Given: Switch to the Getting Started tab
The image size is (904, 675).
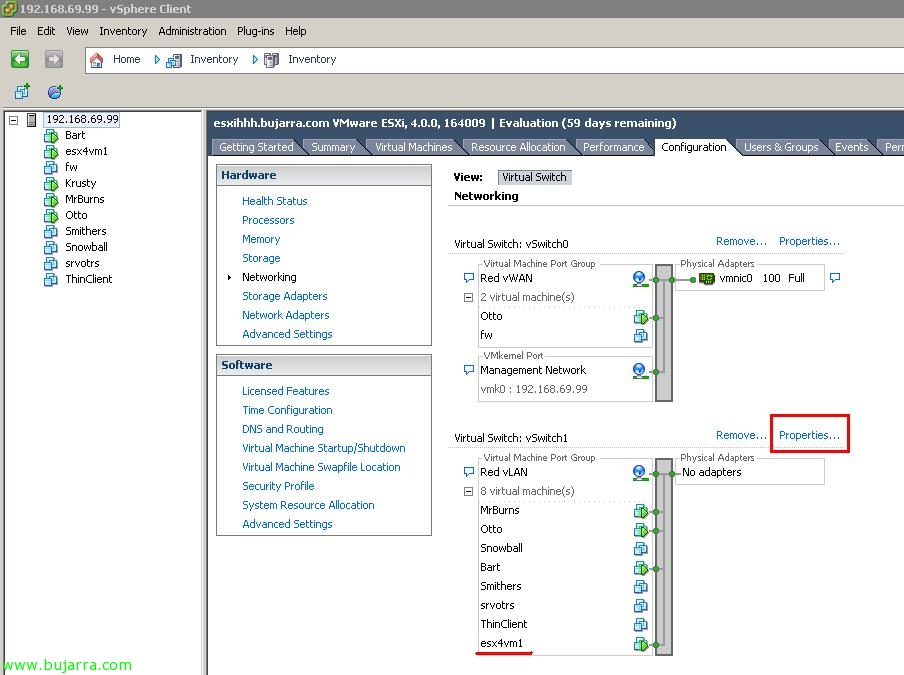Looking at the screenshot, I should [256, 147].
